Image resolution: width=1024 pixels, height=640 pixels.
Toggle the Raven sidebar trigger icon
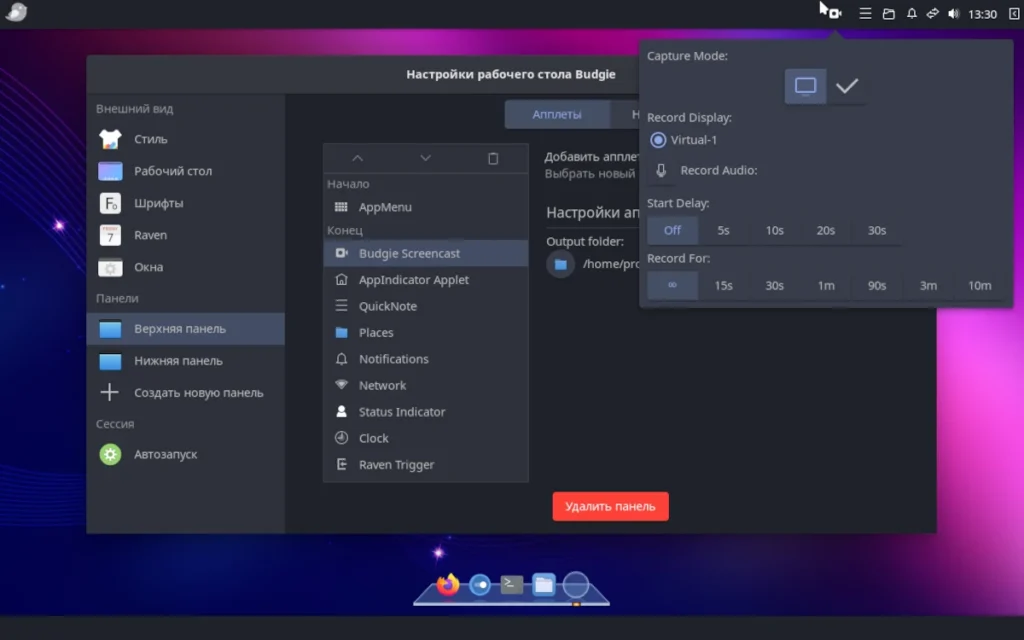(1014, 14)
